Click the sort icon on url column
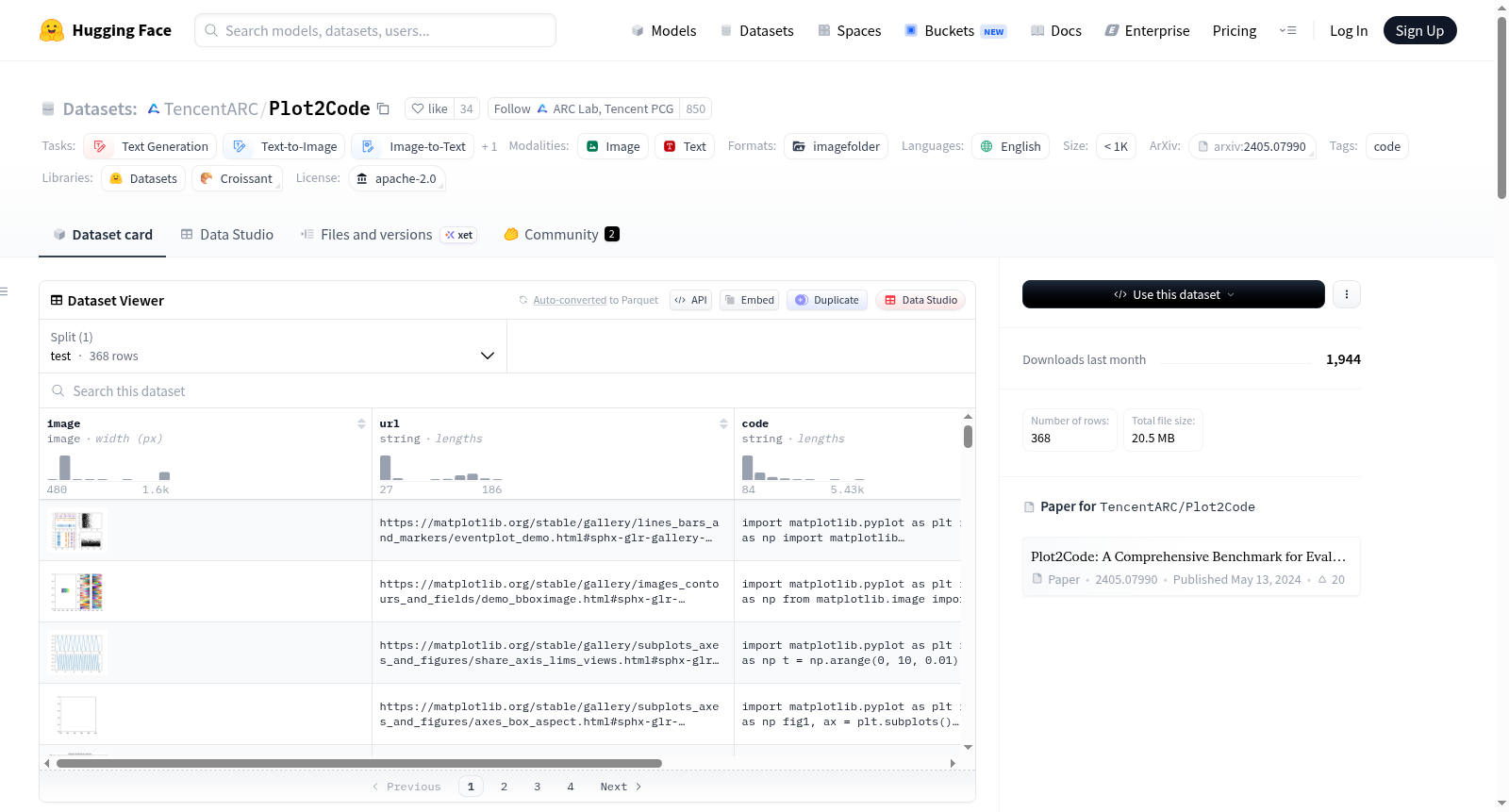1509x812 pixels. point(723,423)
